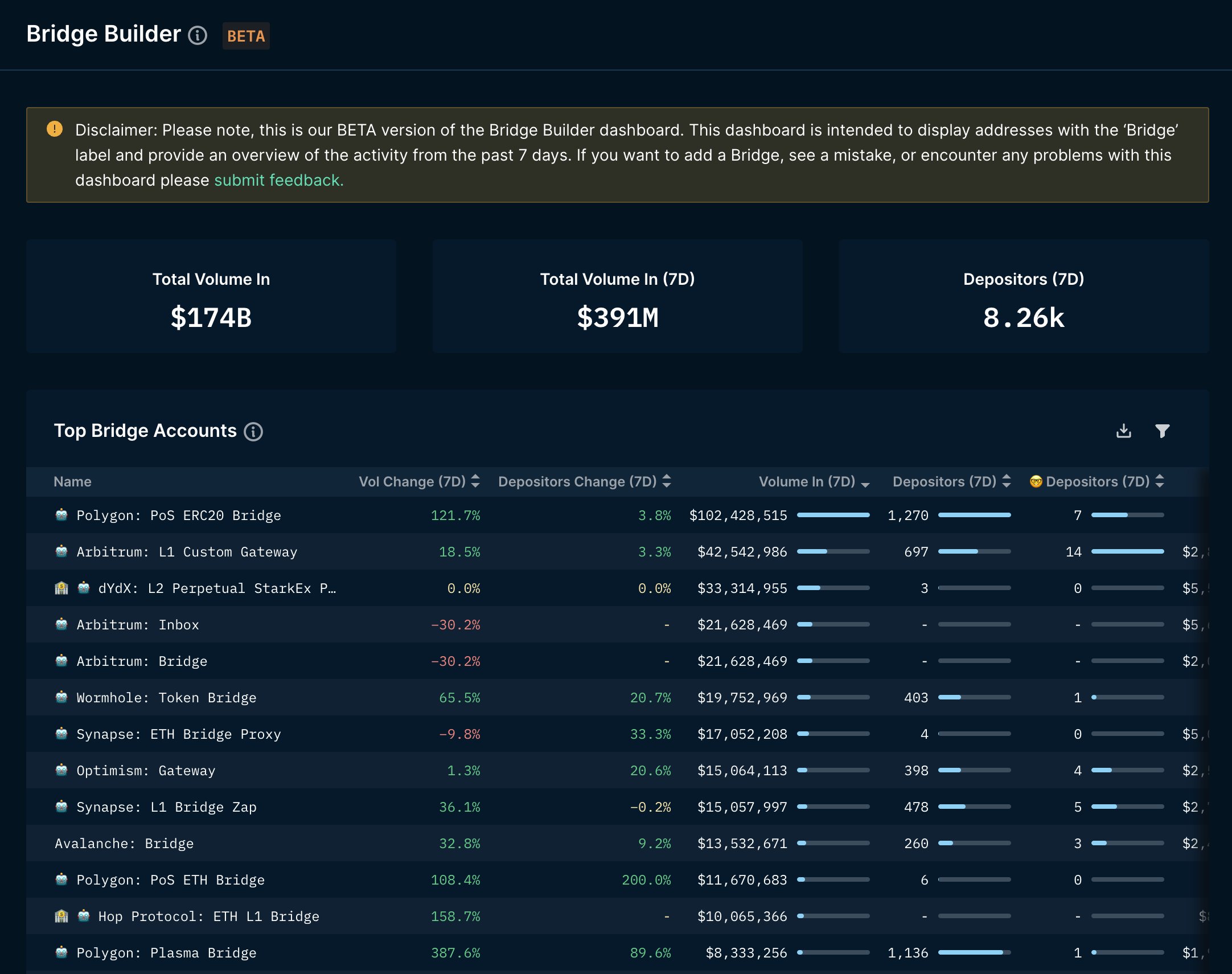Viewport: 1232px width, 974px height.
Task: Click the 33.3% depositors change value
Action: (650, 735)
